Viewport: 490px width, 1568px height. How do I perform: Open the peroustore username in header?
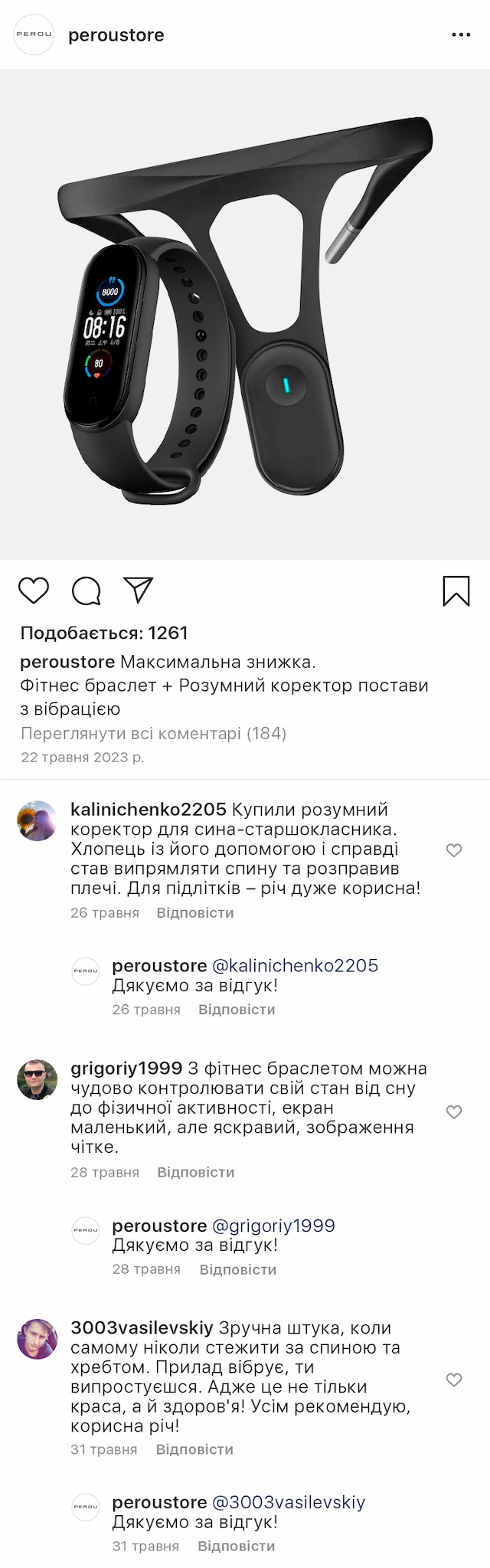(116, 35)
